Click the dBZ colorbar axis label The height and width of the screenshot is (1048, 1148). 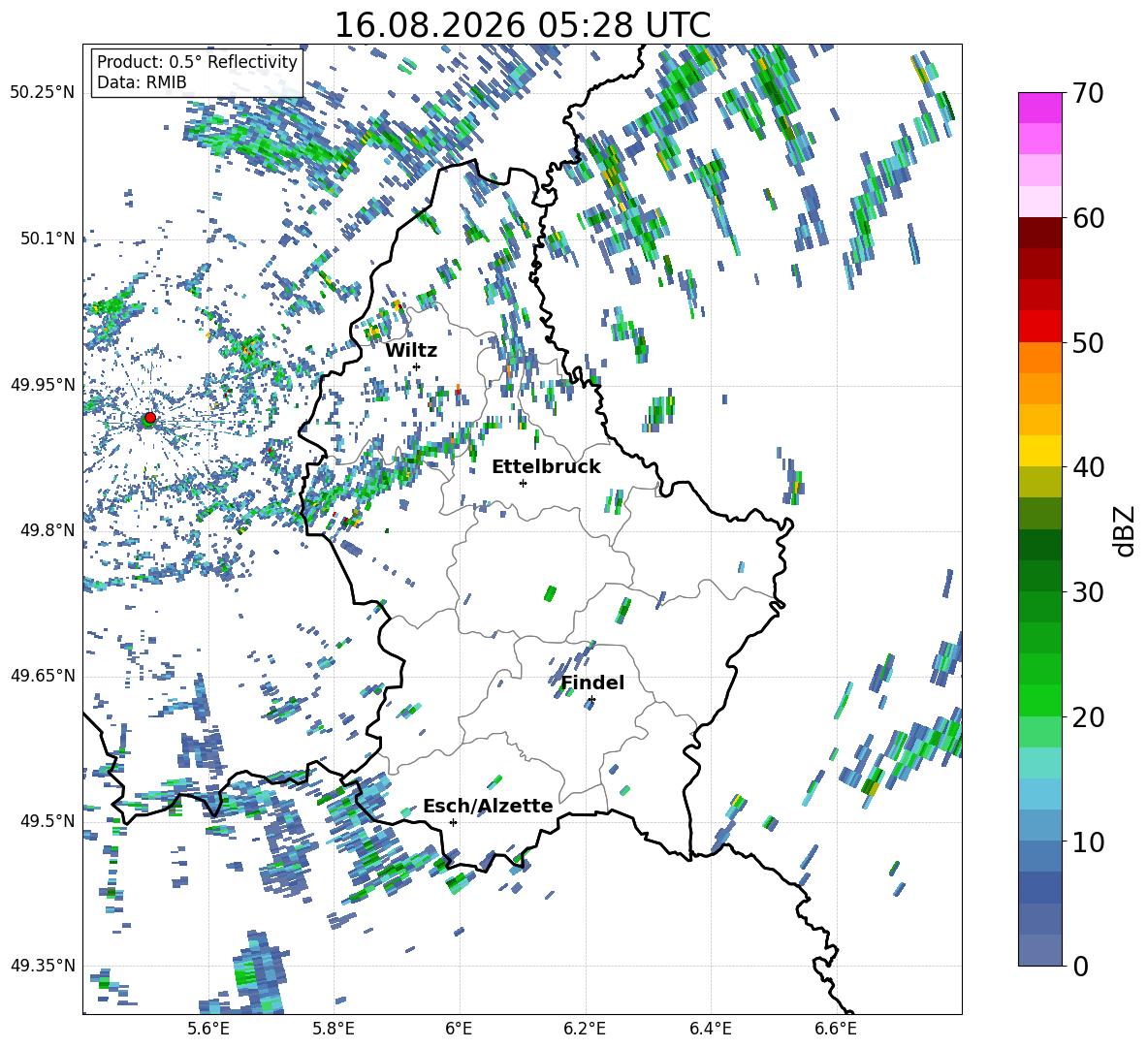[x=1125, y=530]
